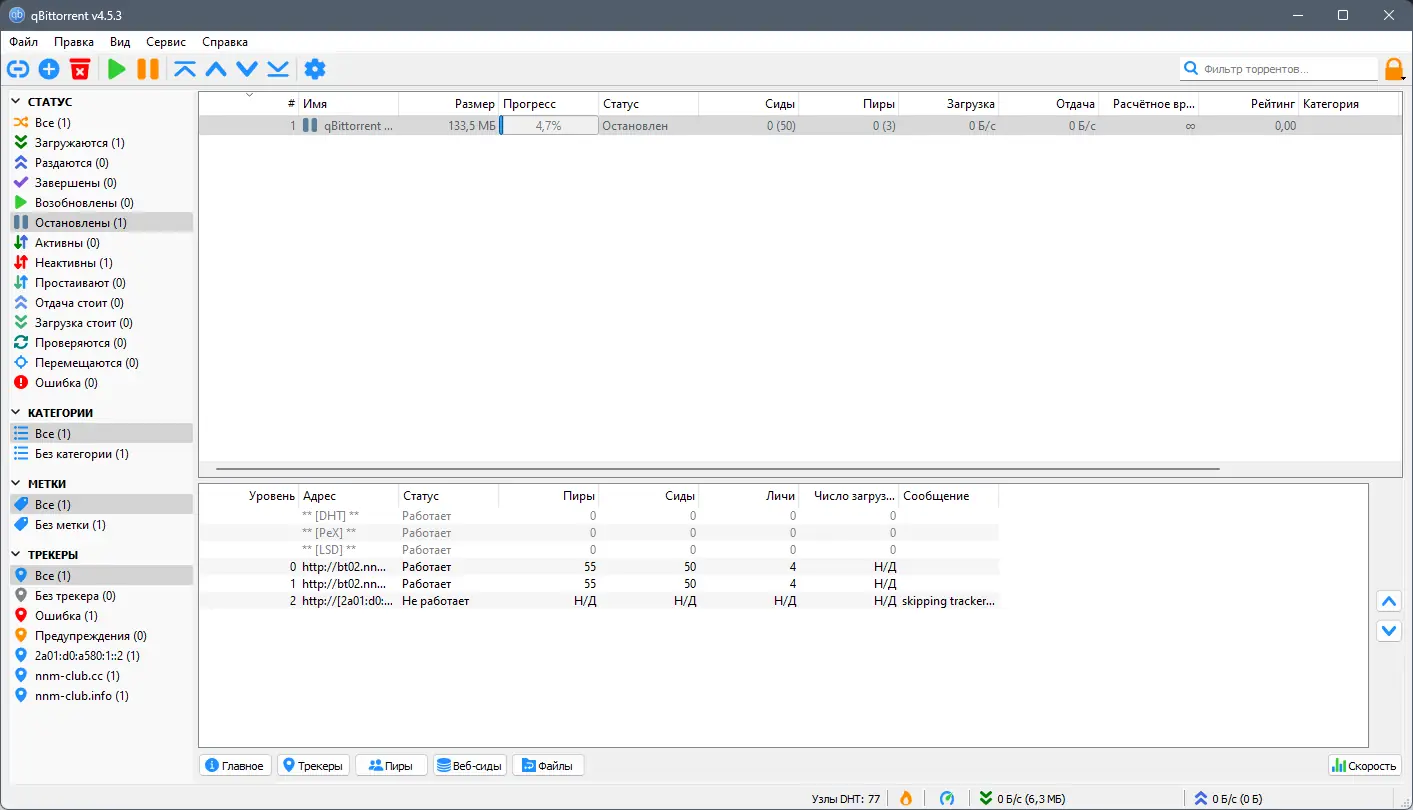Image resolution: width=1413 pixels, height=810 pixels.
Task: Switch to the Трекеры tab
Action: point(313,766)
